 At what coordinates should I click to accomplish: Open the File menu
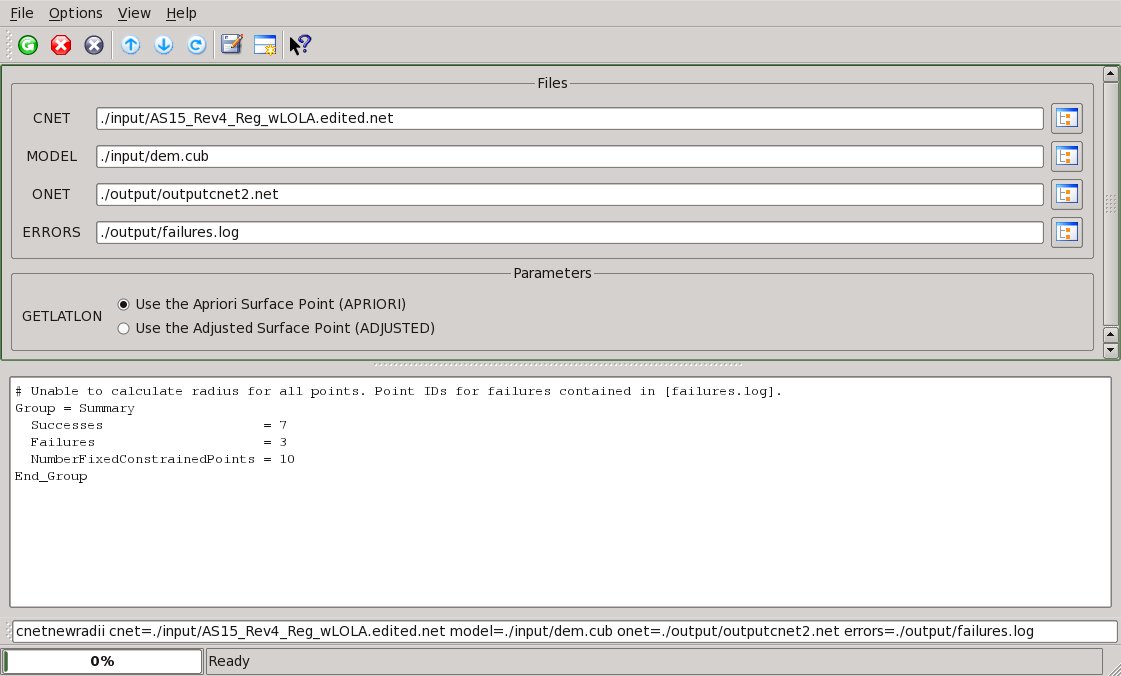click(22, 13)
